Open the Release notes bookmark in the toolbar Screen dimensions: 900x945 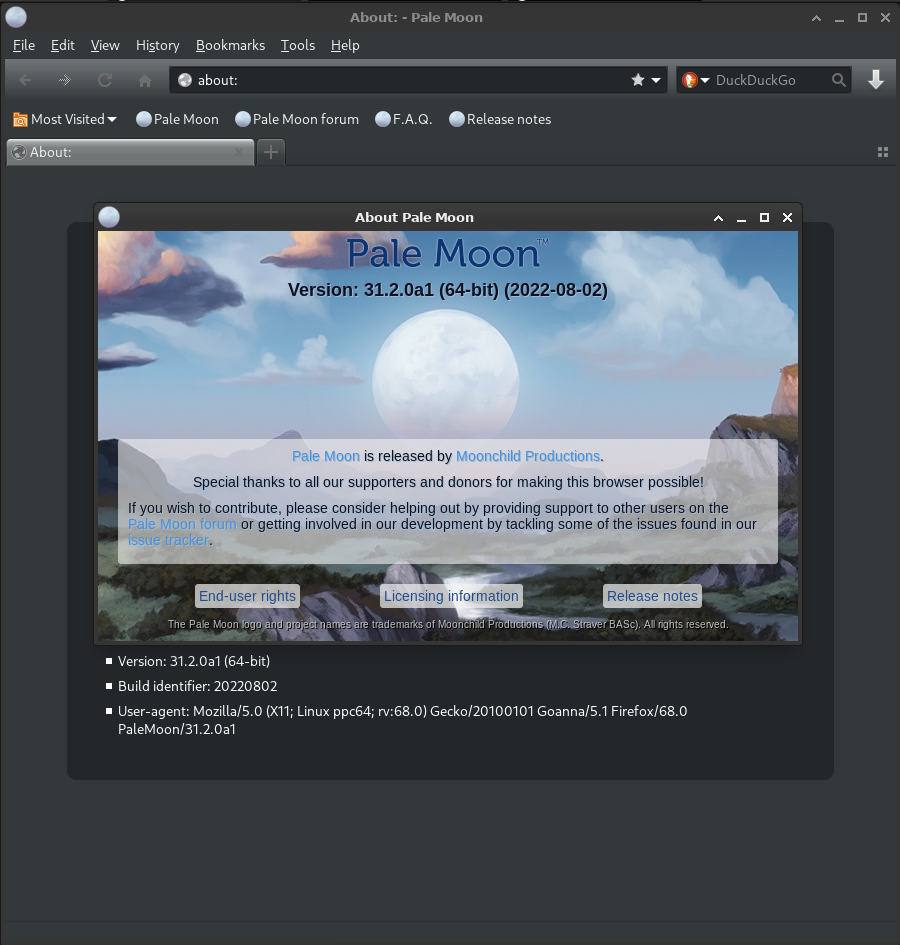pos(500,119)
